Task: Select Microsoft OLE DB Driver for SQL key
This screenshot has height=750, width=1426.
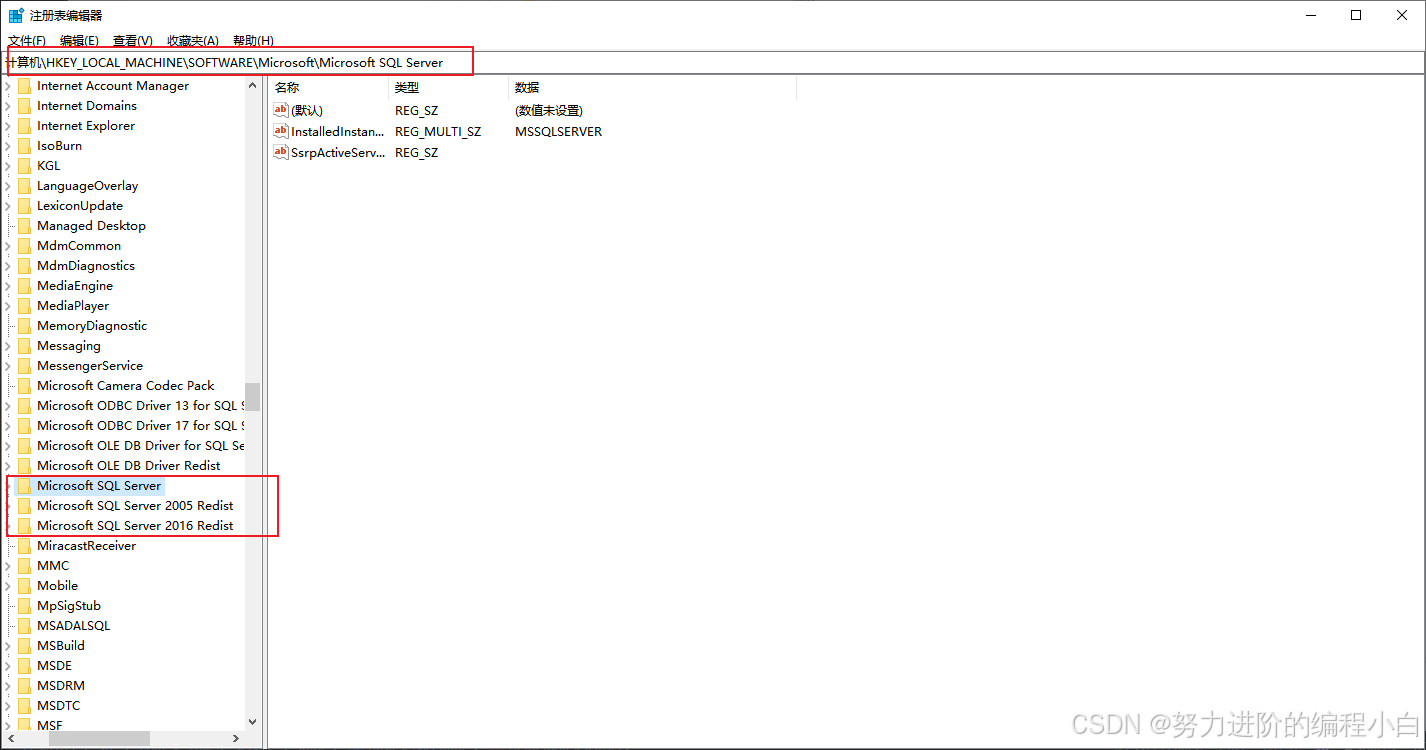Action: click(x=140, y=446)
